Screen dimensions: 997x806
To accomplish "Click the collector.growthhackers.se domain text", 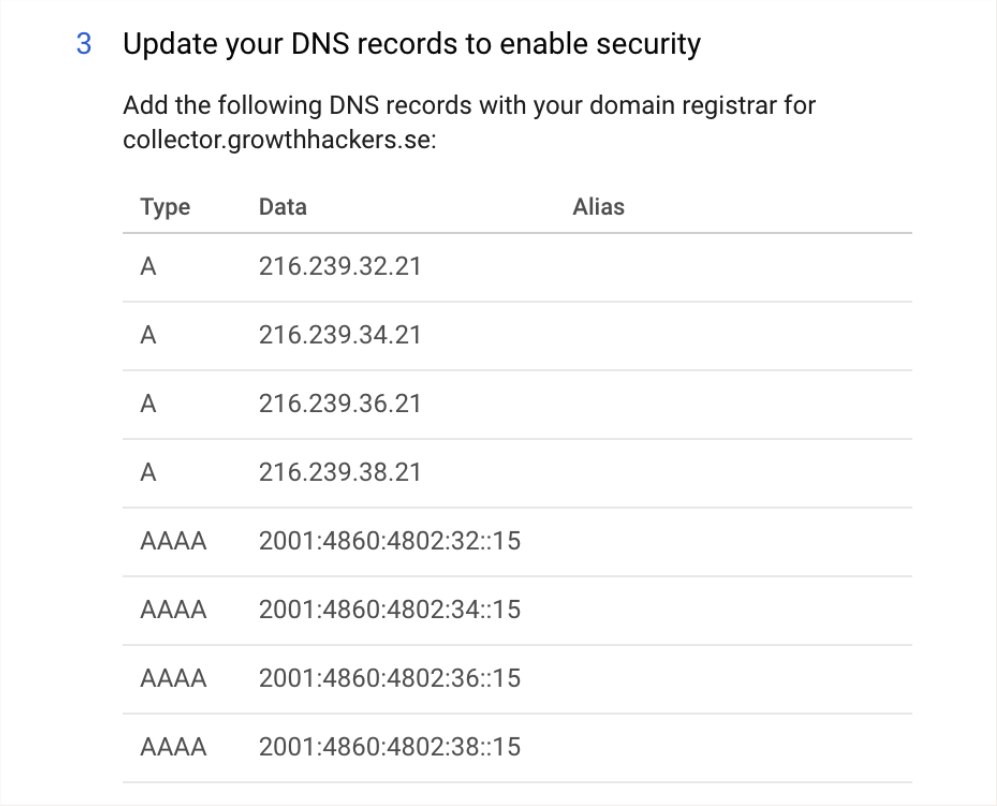I will tap(279, 139).
